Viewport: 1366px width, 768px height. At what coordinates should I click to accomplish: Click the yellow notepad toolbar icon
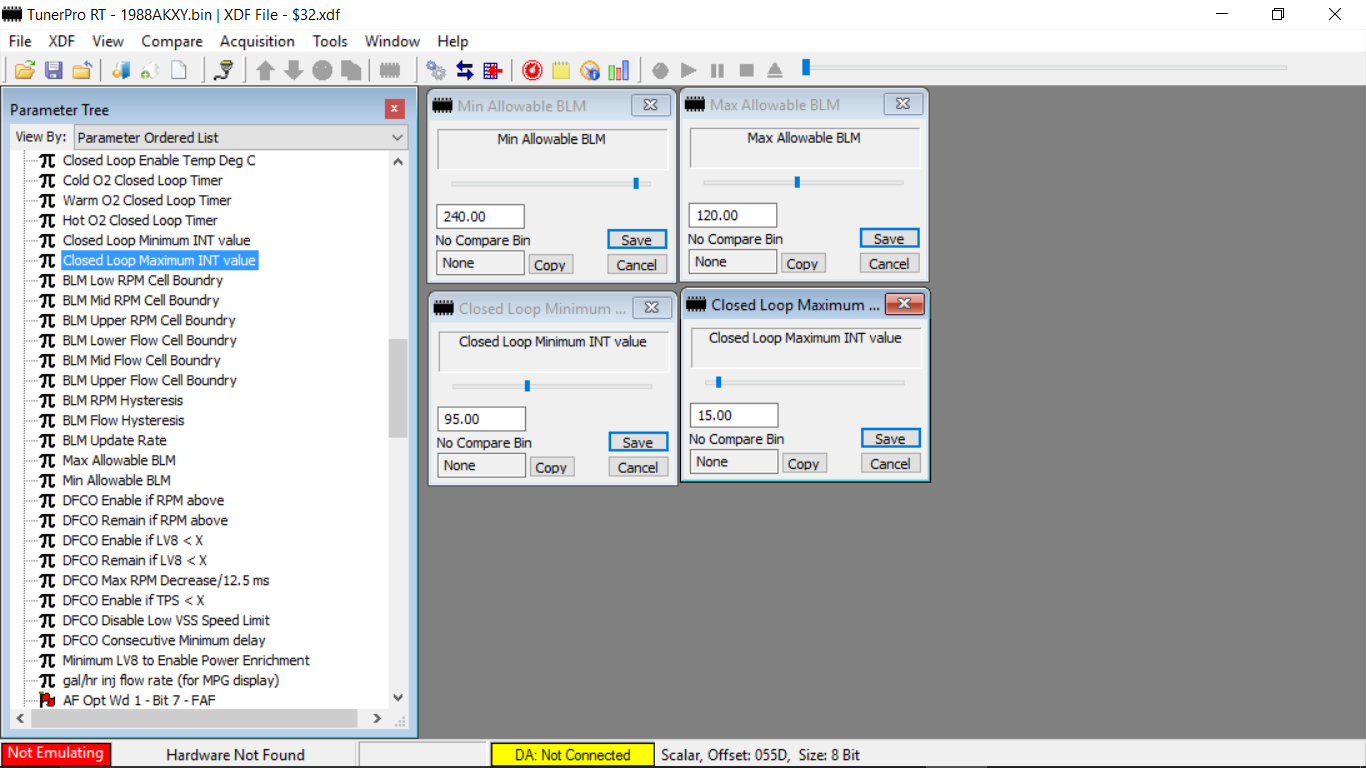[561, 70]
